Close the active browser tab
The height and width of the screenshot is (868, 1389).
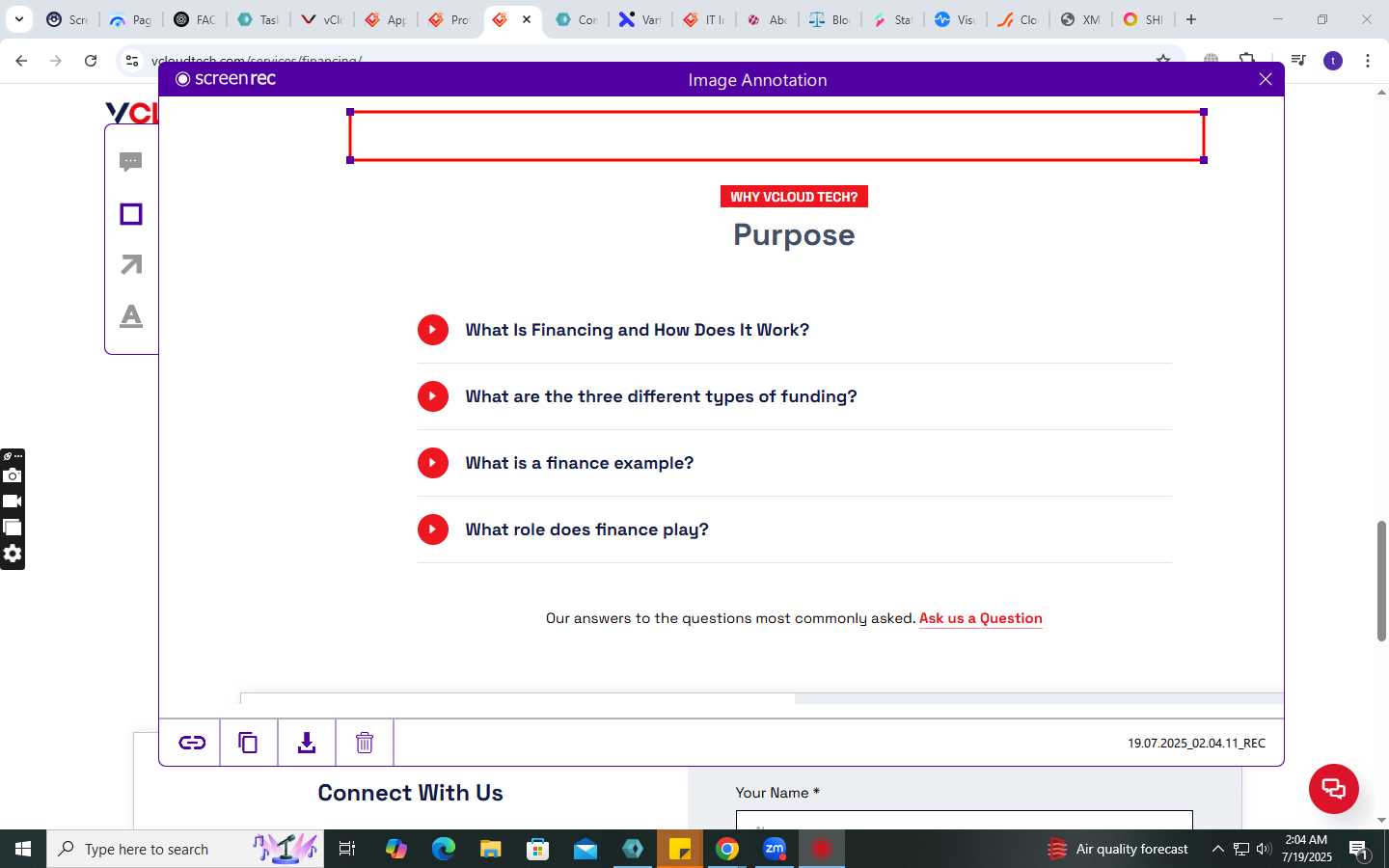coord(527,19)
